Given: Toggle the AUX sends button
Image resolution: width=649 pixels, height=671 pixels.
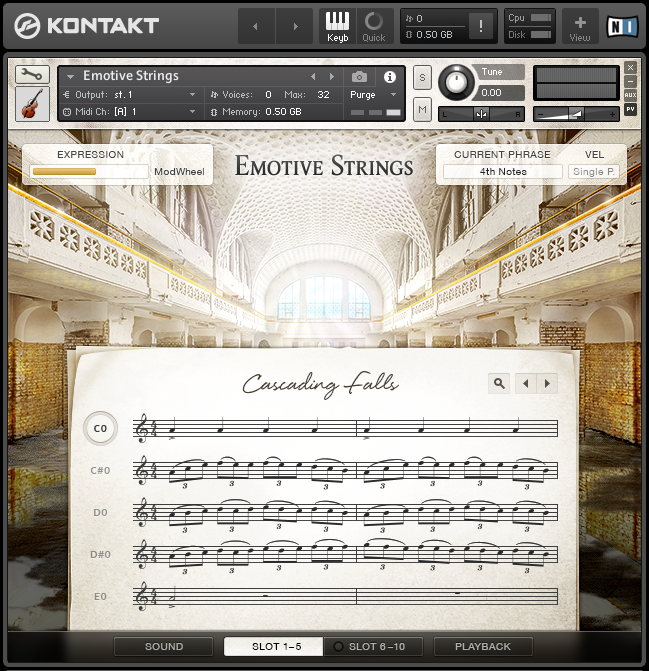Looking at the screenshot, I should (630, 95).
